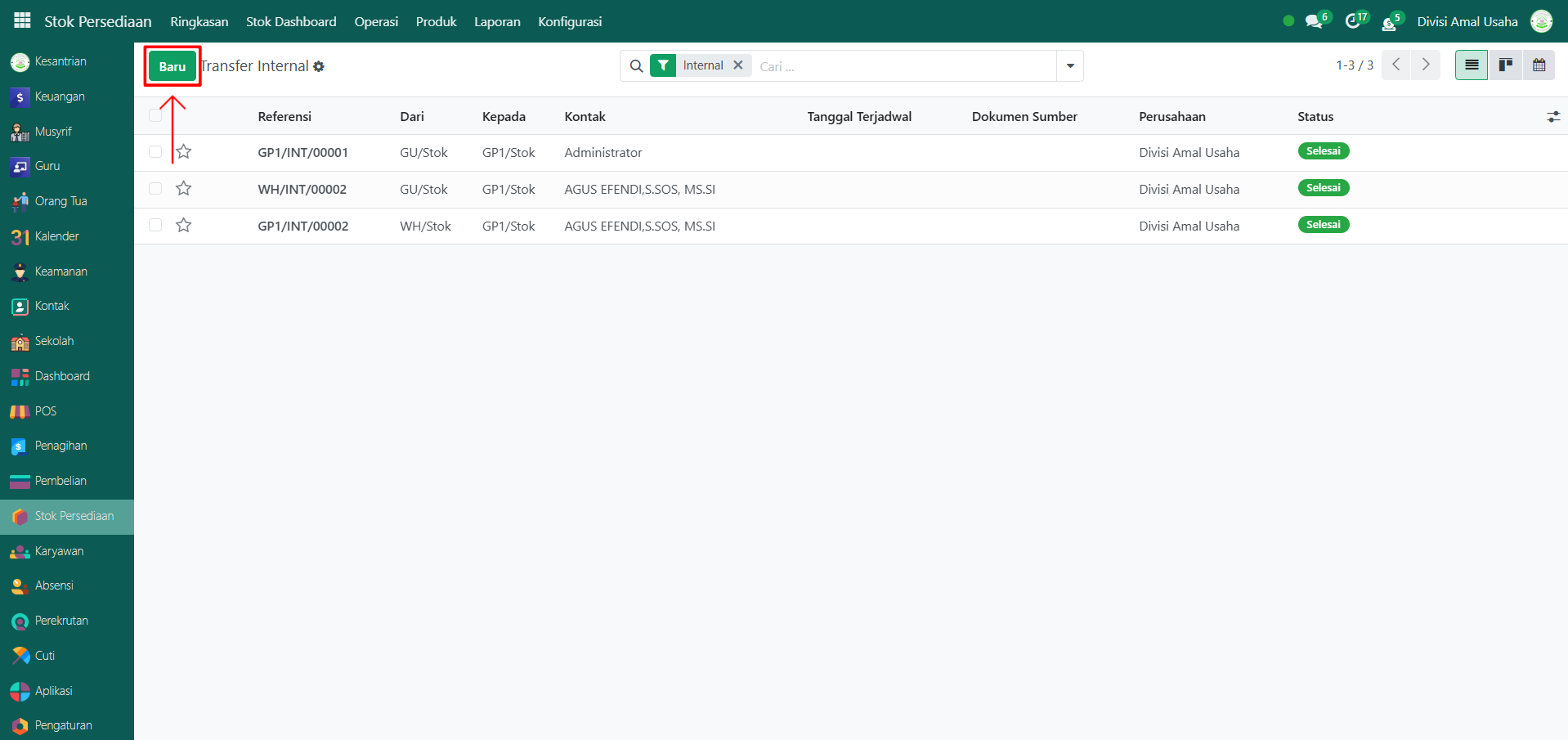Go to next page of records
Image resolution: width=1568 pixels, height=740 pixels.
[x=1426, y=65]
